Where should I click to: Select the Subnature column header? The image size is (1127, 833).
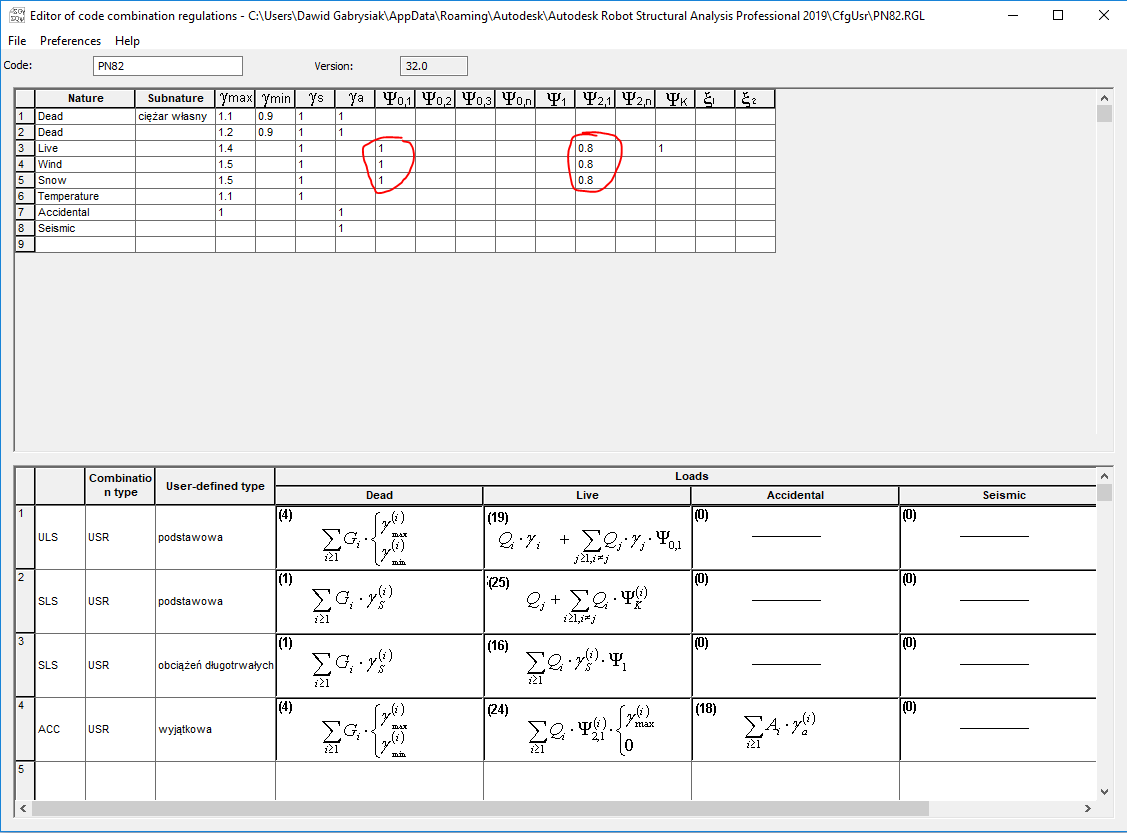click(x=175, y=98)
